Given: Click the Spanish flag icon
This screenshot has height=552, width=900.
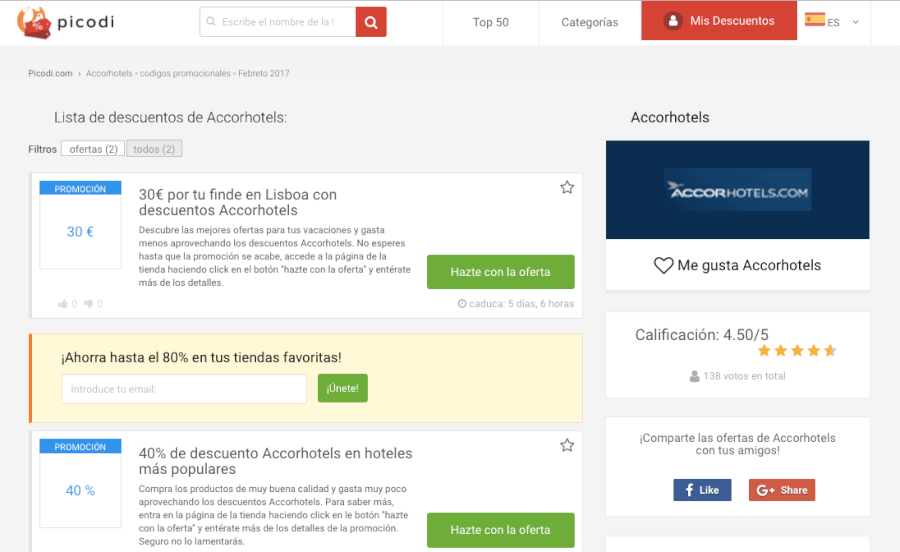Looking at the screenshot, I should pos(814,20).
